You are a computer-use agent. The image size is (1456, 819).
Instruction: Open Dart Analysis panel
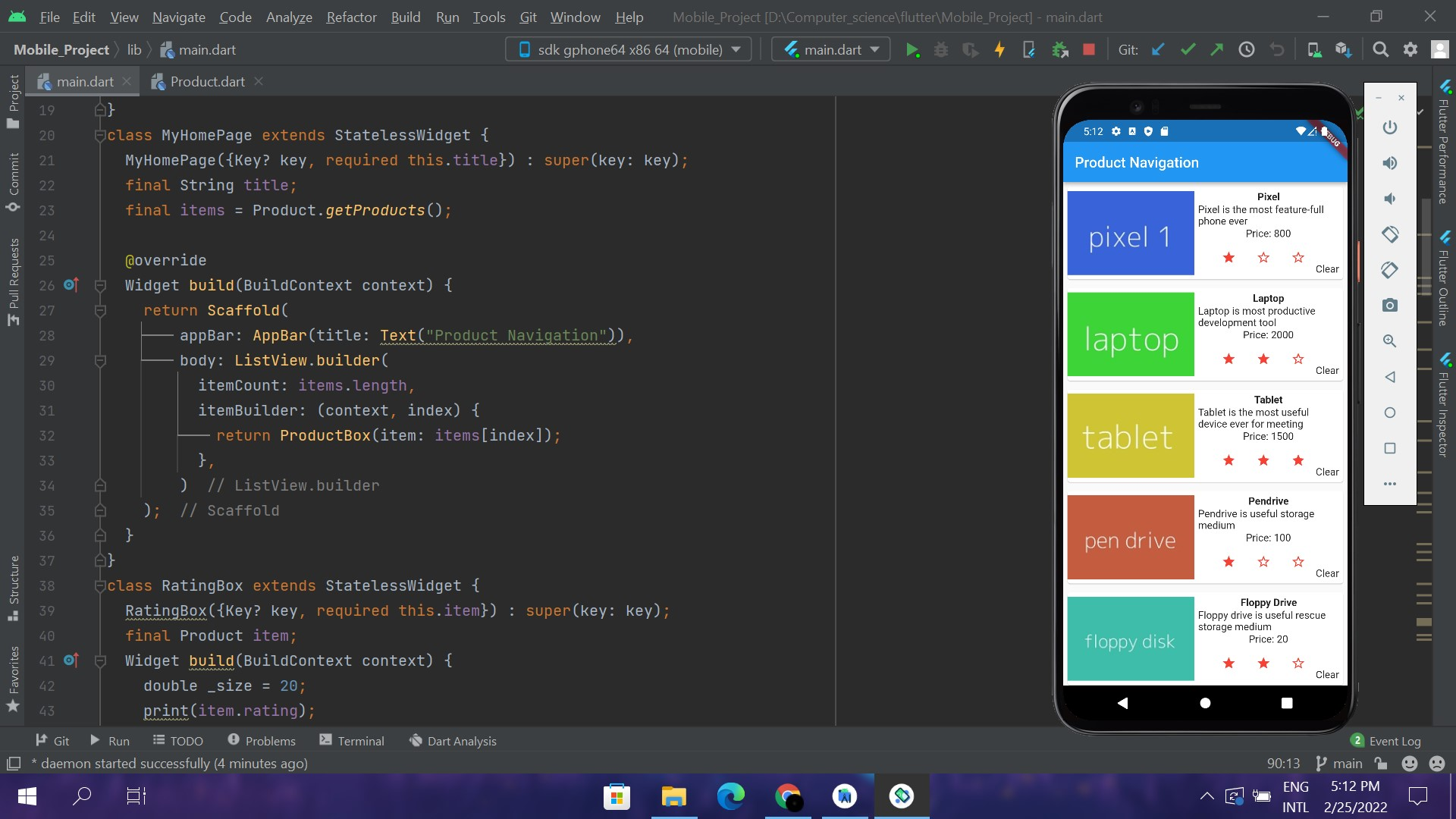(x=453, y=741)
